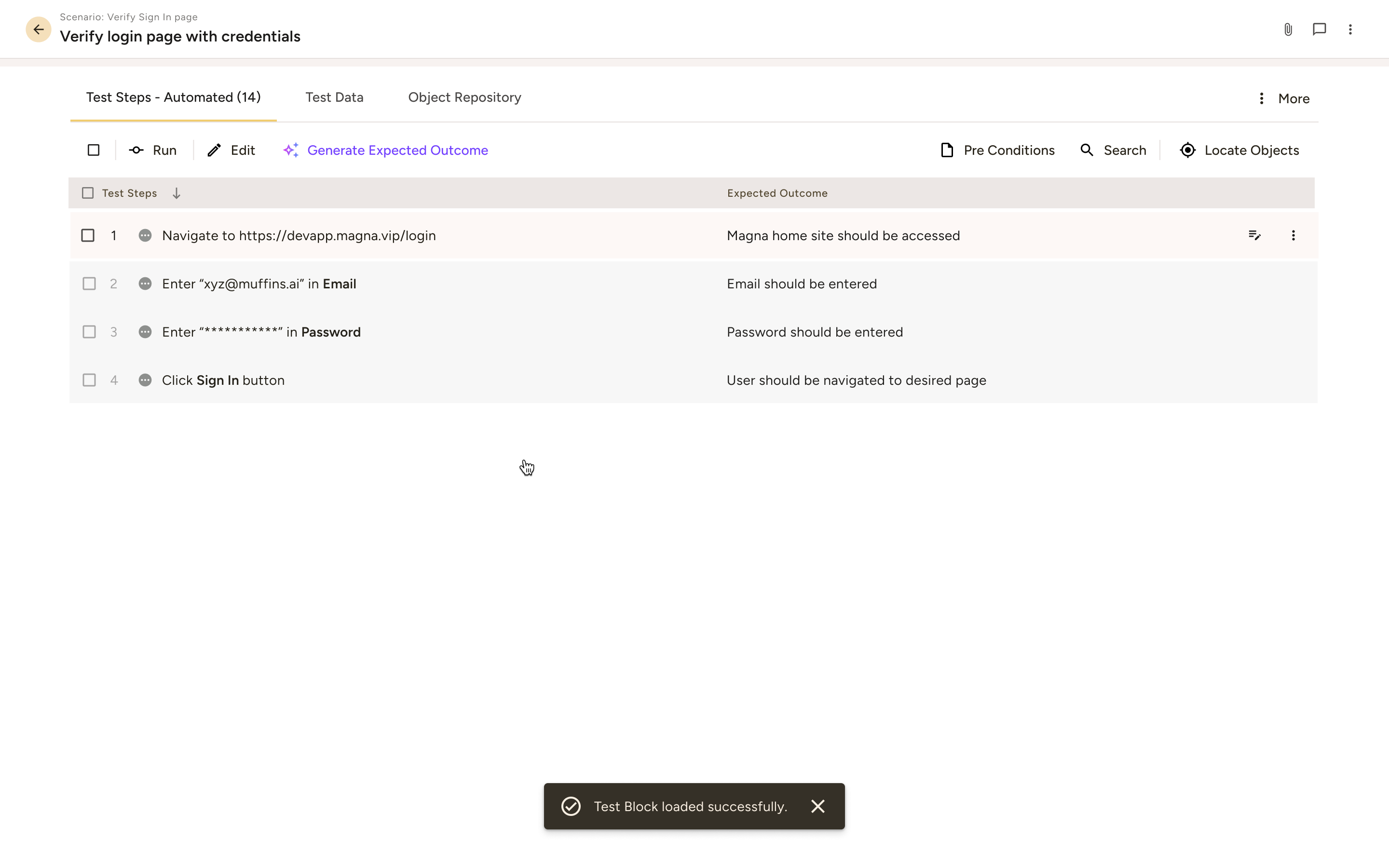Open the comments icon
This screenshot has width=1389, height=868.
tap(1319, 29)
